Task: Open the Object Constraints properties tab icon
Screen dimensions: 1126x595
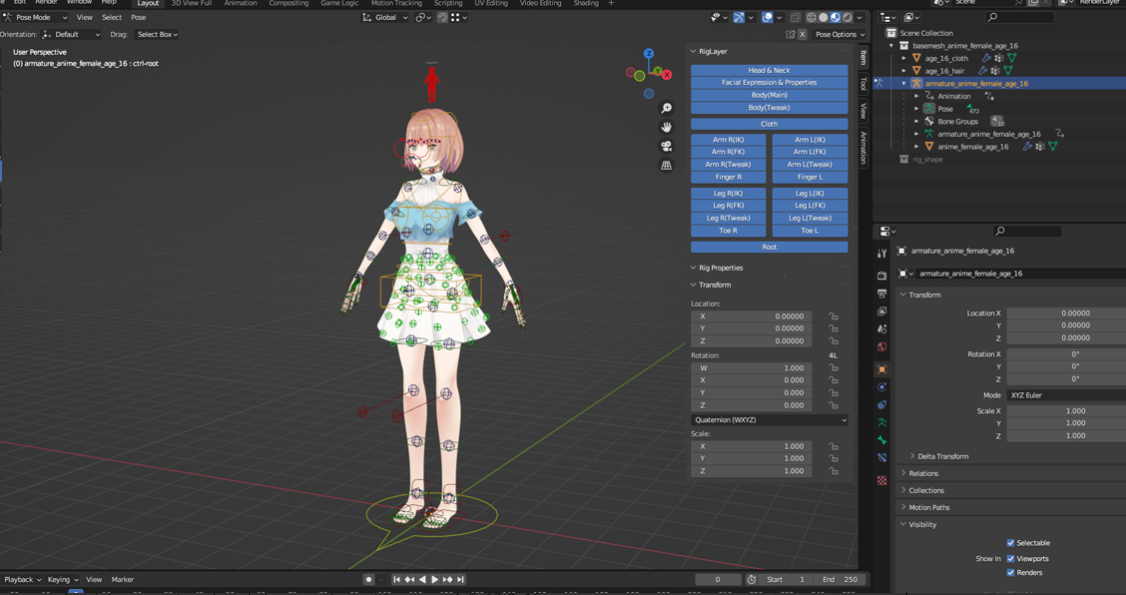Action: 882,405
